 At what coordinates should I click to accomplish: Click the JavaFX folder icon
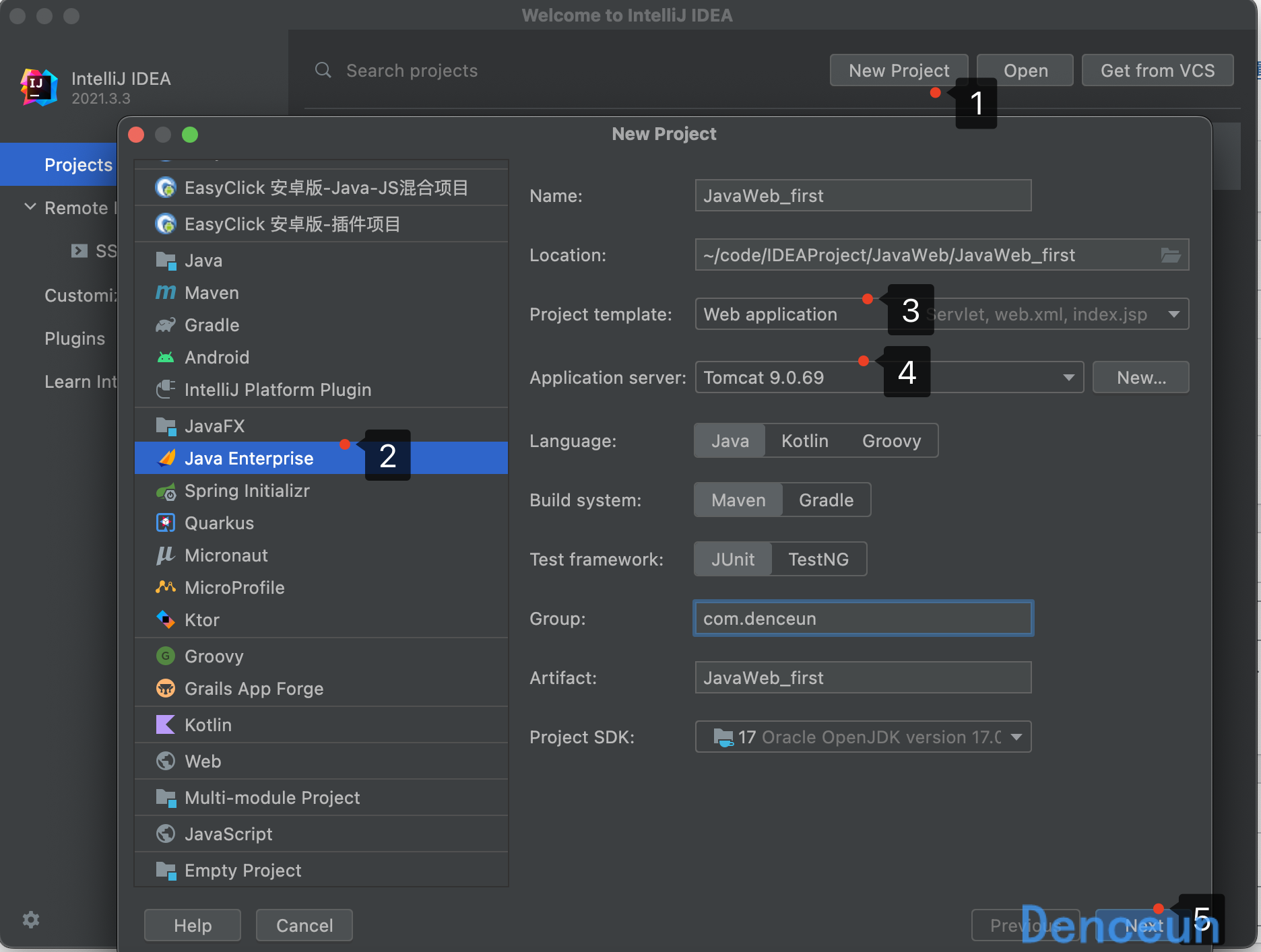click(166, 426)
